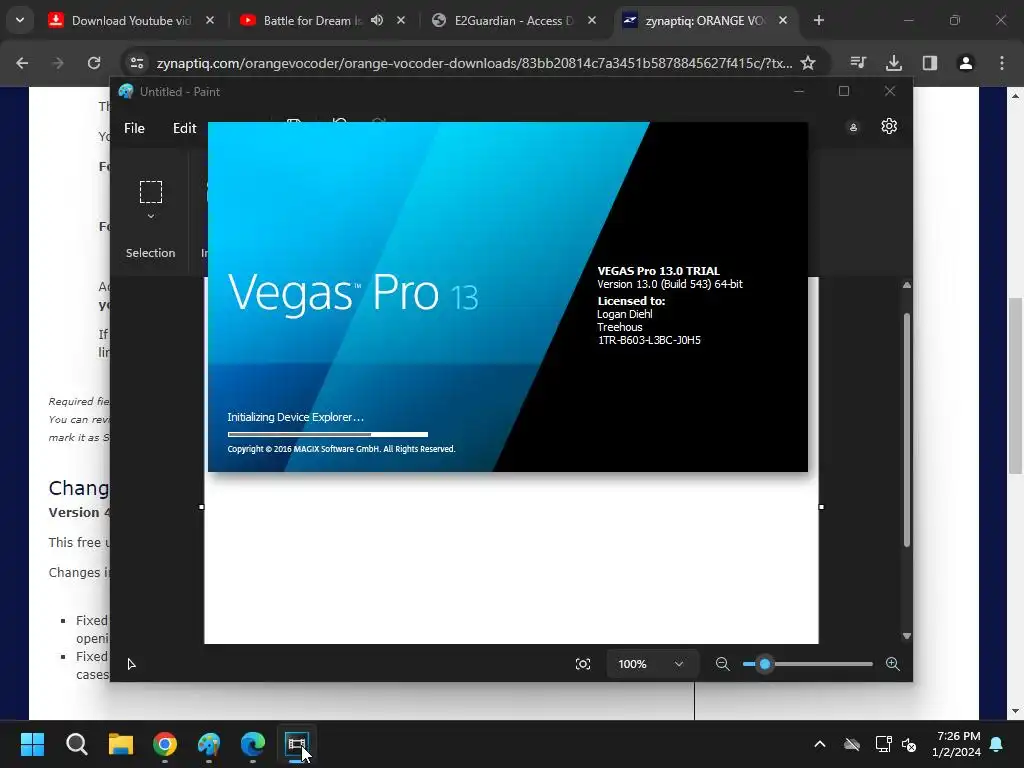Screen dimensions: 1024x768
Task: Click the Vegas Pro splash progress bar
Action: 328,434
